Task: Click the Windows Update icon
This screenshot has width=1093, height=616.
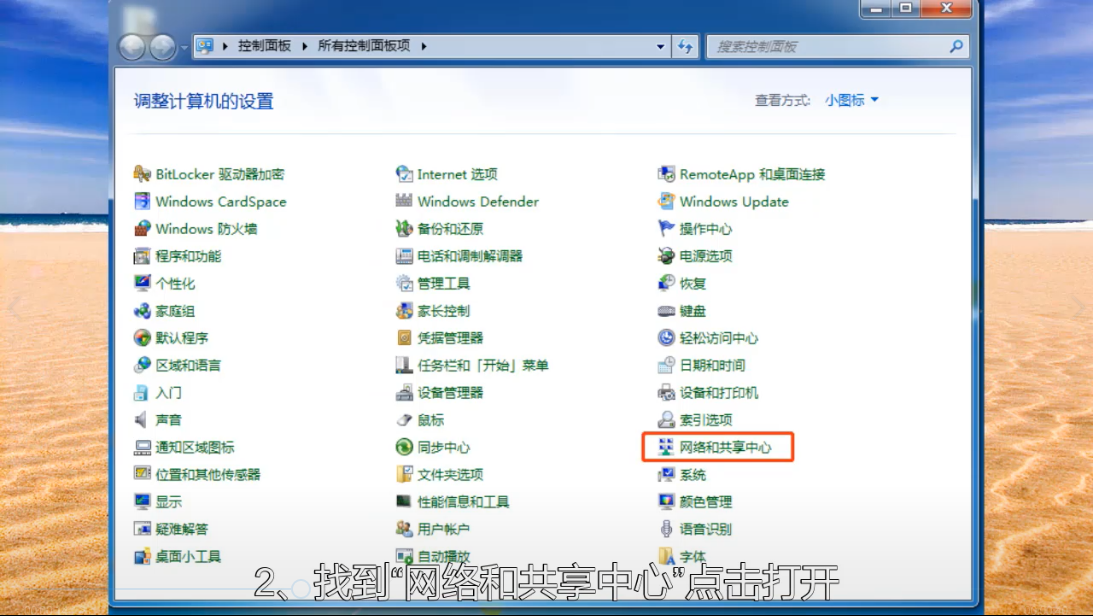Action: click(666, 201)
